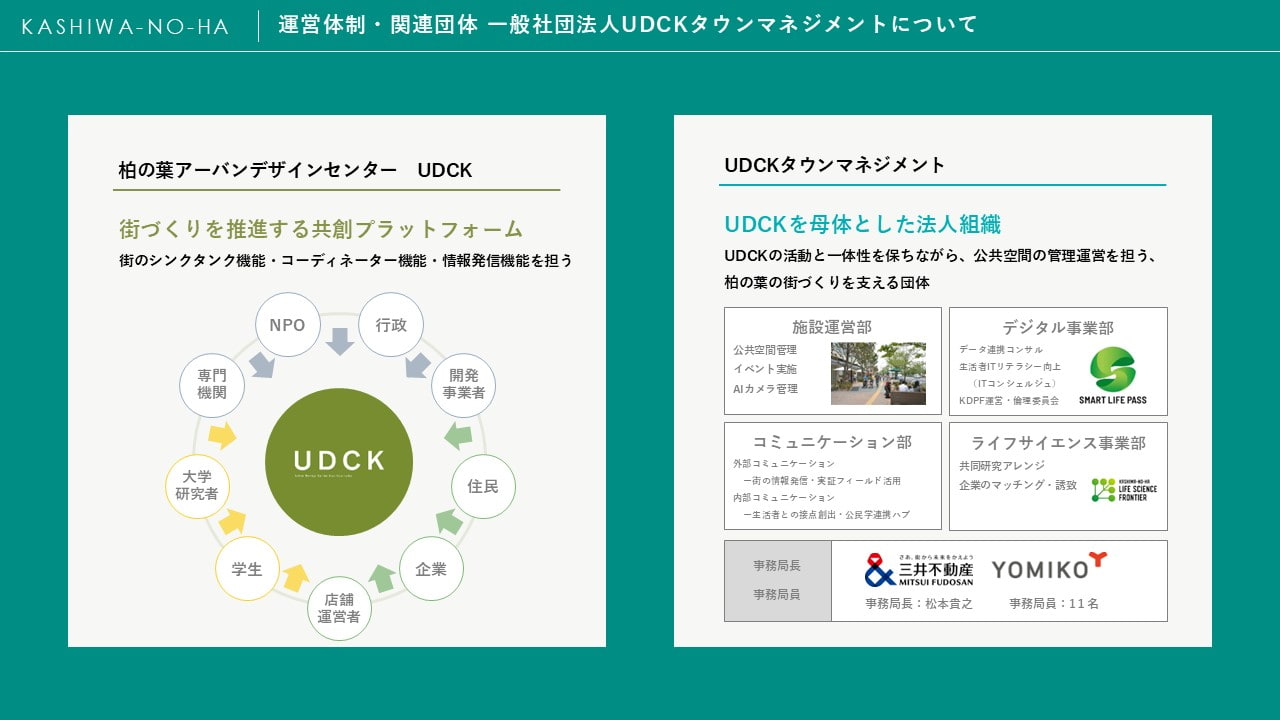Click the デジタル事業部 heading
1280x720 pixels.
click(1058, 327)
